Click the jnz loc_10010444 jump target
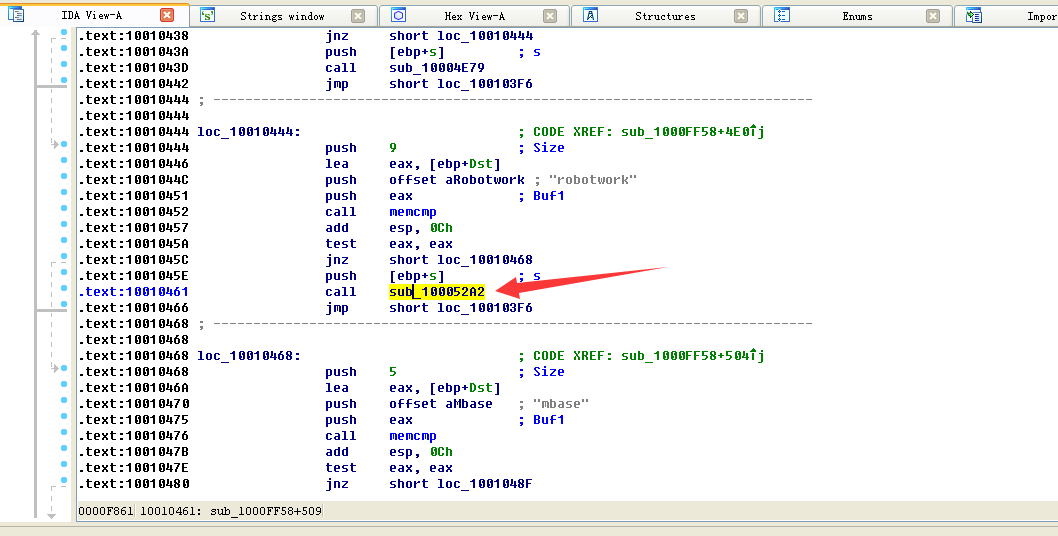 [484, 36]
